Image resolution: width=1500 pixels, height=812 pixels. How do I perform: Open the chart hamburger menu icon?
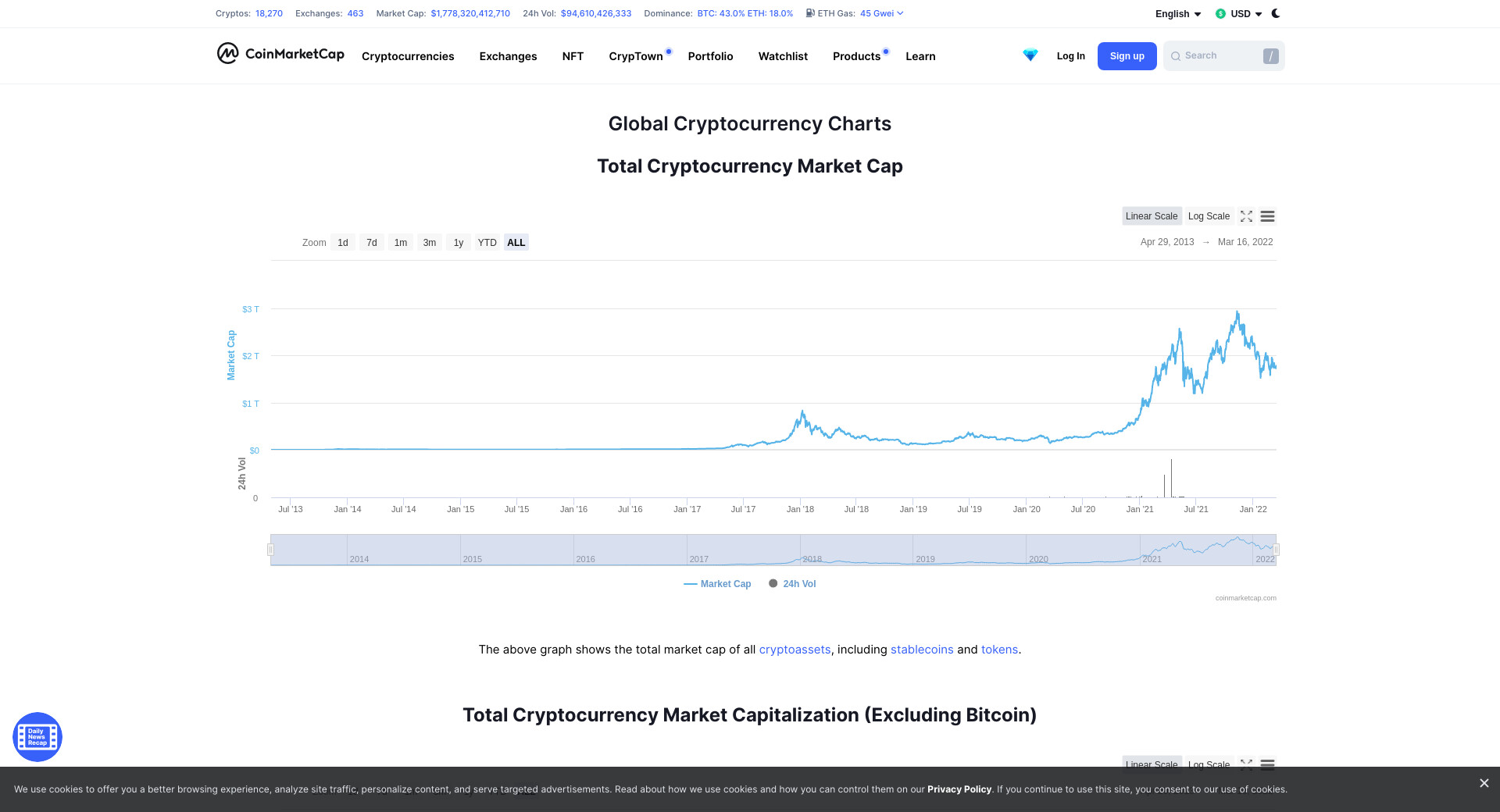point(1267,216)
